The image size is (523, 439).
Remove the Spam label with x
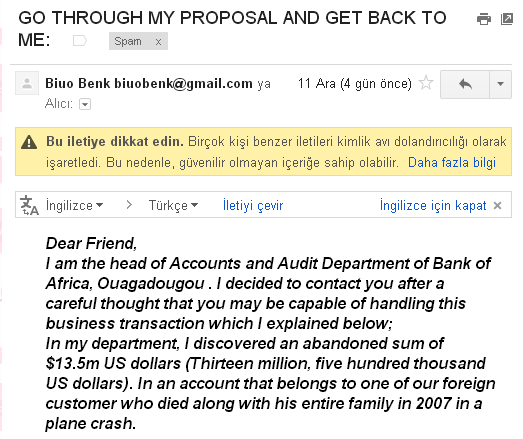coord(158,42)
